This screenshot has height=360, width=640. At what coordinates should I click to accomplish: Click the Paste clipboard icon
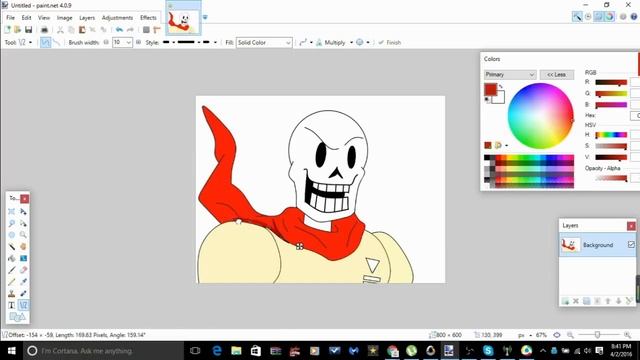(x=82, y=29)
